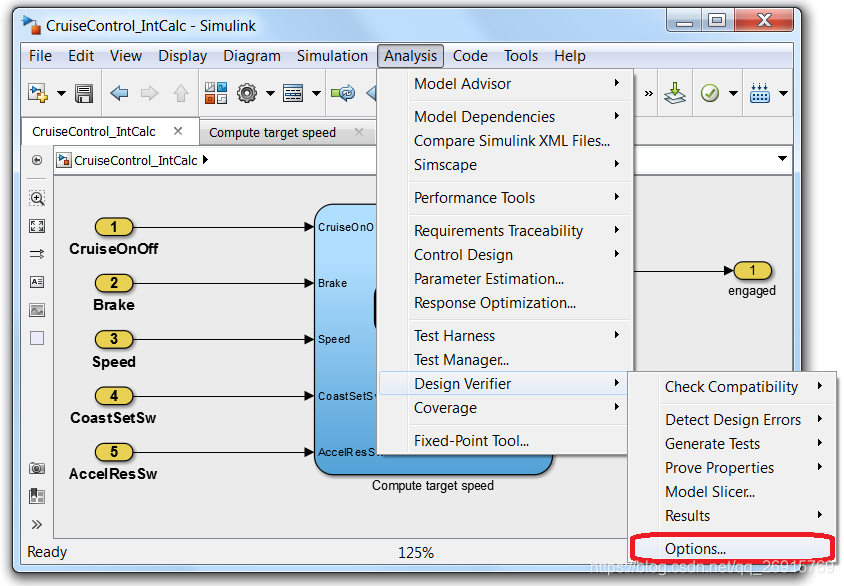Screen dimensions: 844x586
Task: Open the New Model dropdown arrow
Action: coord(61,94)
